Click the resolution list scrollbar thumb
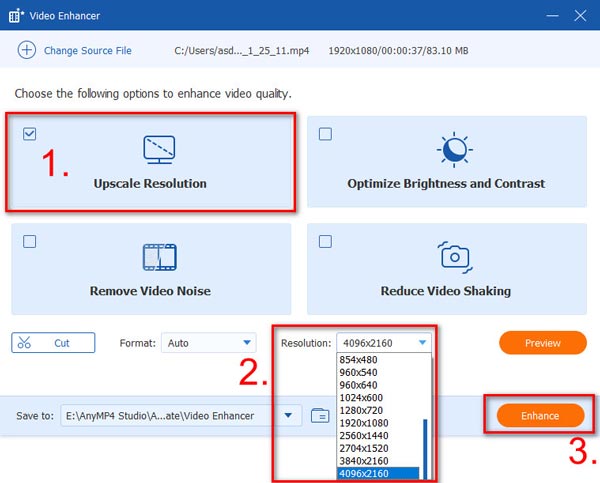Viewport: 600px width, 483px height. (425, 449)
